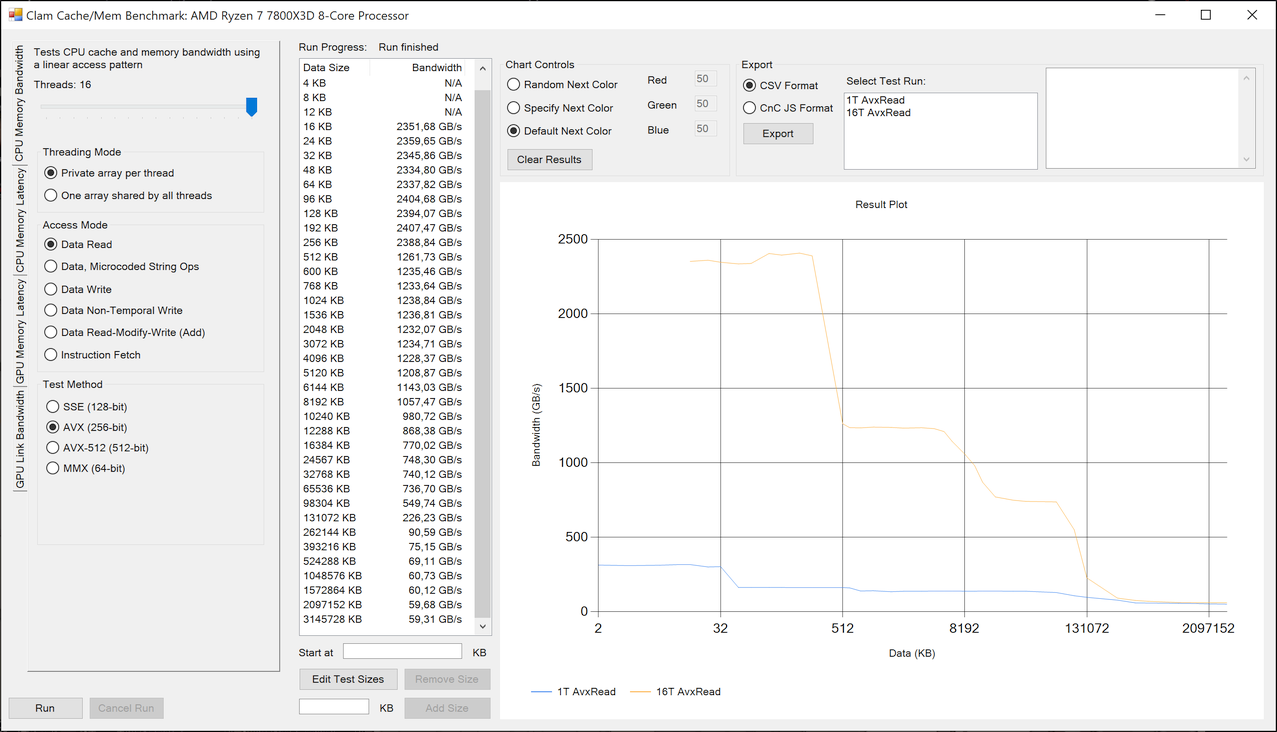Enable Random Next Color option
The image size is (1277, 732).
coord(514,85)
